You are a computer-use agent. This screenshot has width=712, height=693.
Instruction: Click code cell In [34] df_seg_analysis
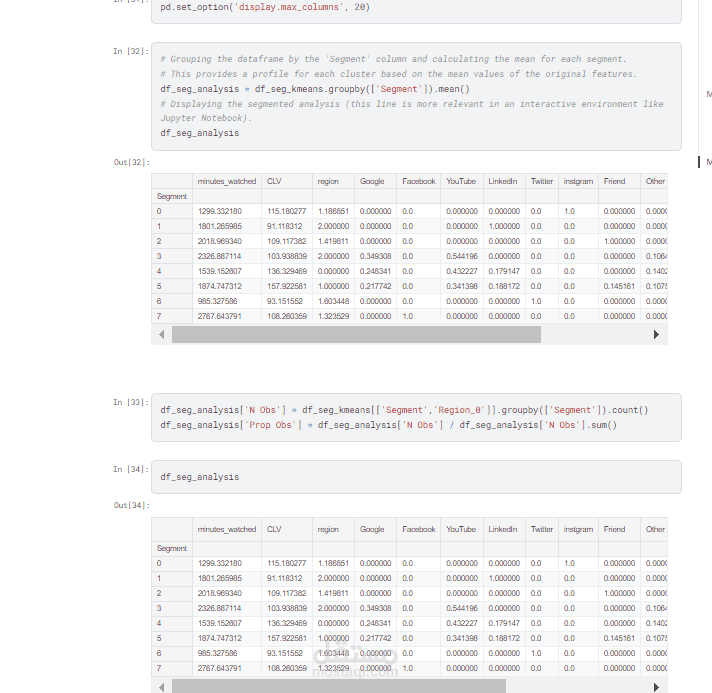pyautogui.click(x=416, y=477)
